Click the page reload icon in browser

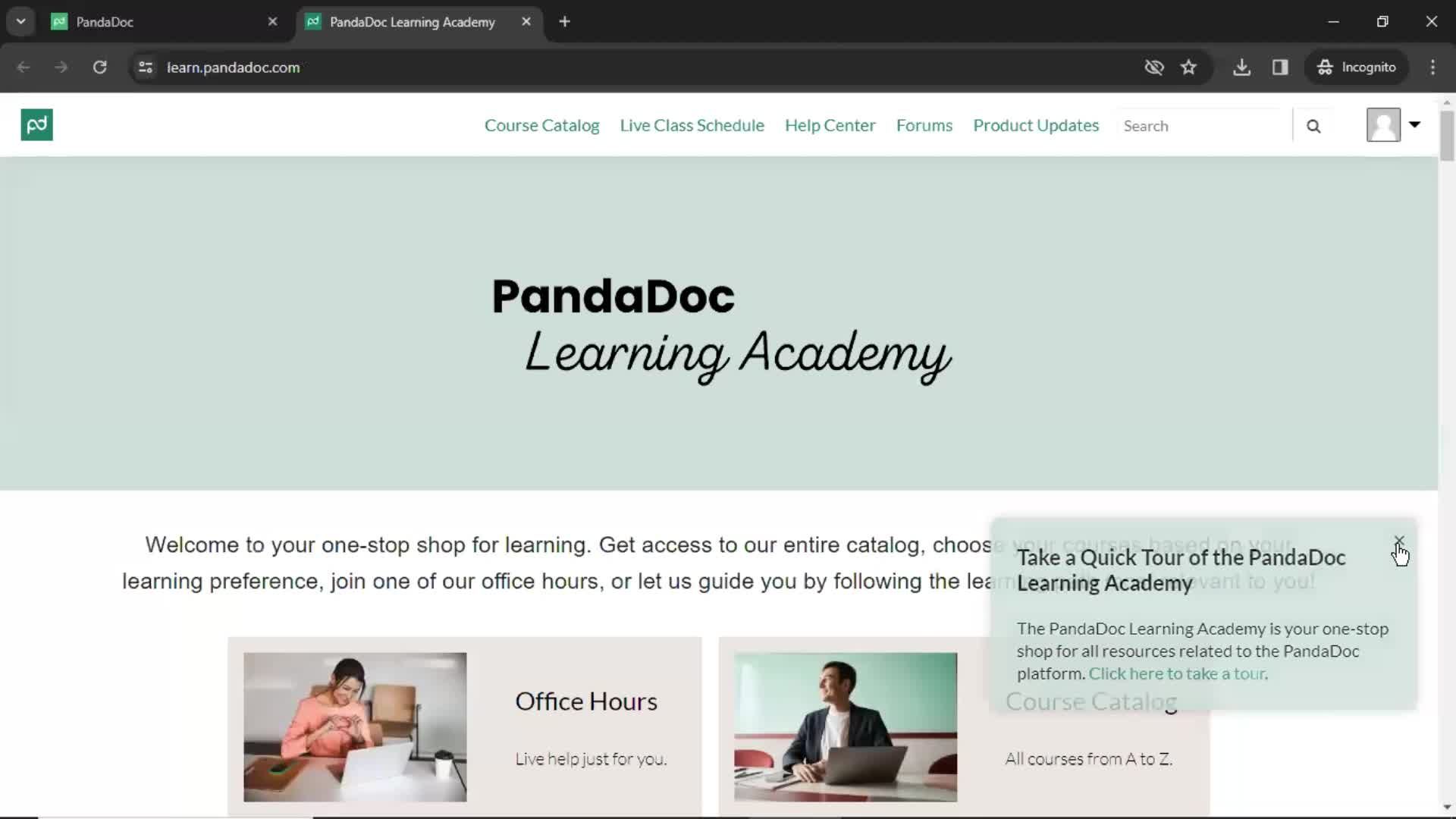pos(99,67)
